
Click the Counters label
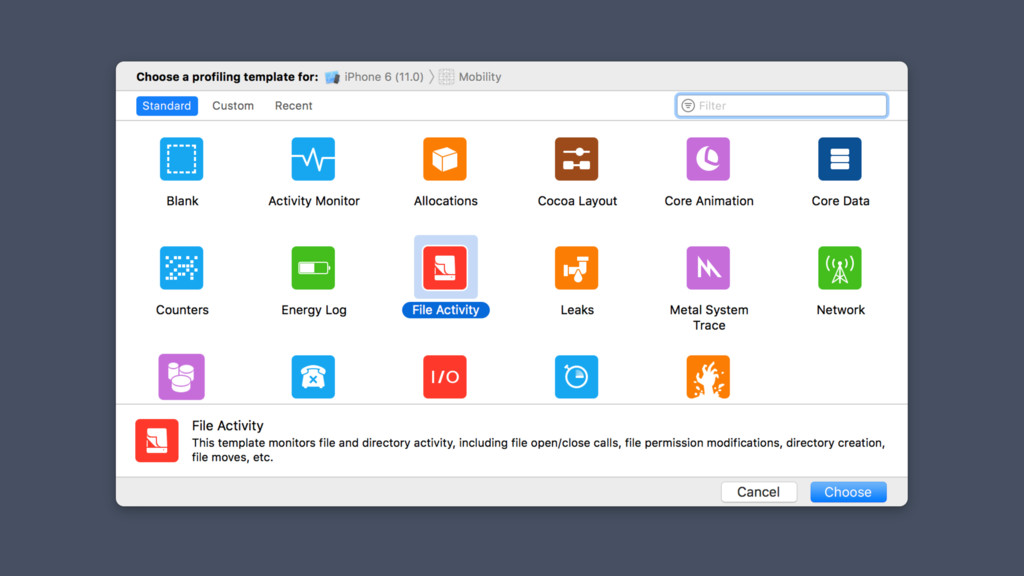click(x=182, y=310)
